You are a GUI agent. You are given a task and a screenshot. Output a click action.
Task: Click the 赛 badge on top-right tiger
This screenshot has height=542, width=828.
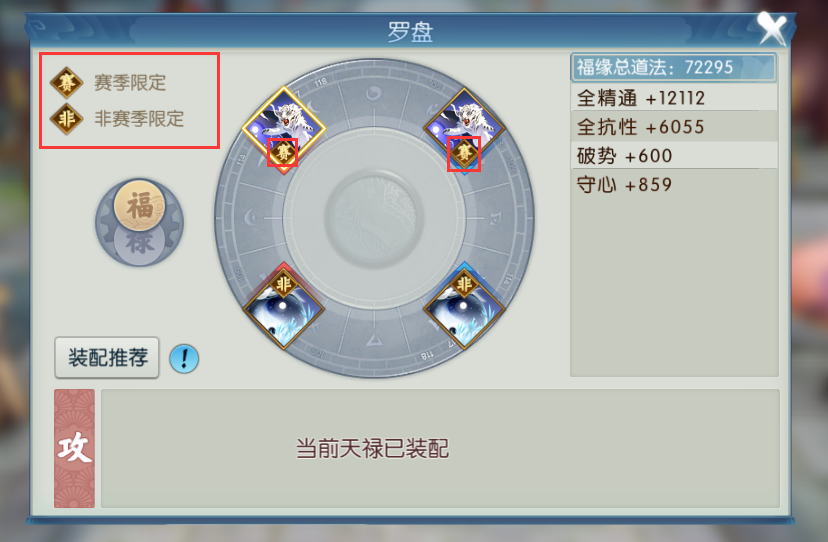point(464,154)
